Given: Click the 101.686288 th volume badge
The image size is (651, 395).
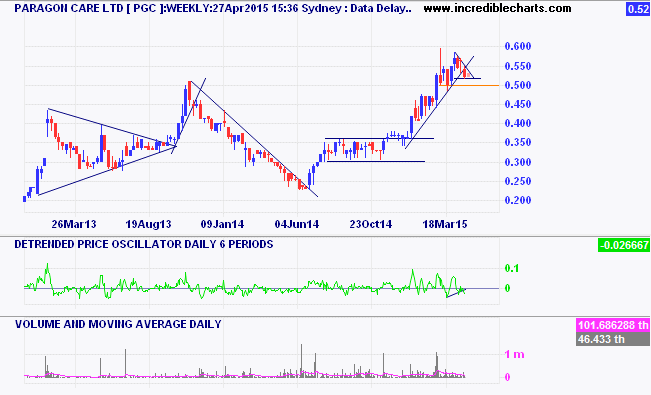Looking at the screenshot, I should 613,325.
